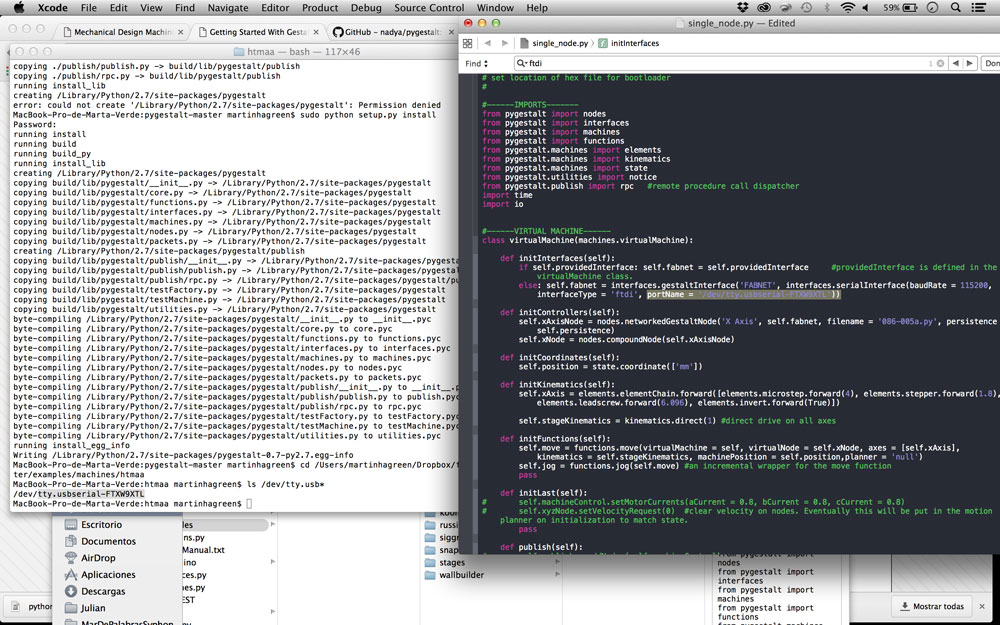
Task: Go back in Xcode editor history
Action: point(488,43)
